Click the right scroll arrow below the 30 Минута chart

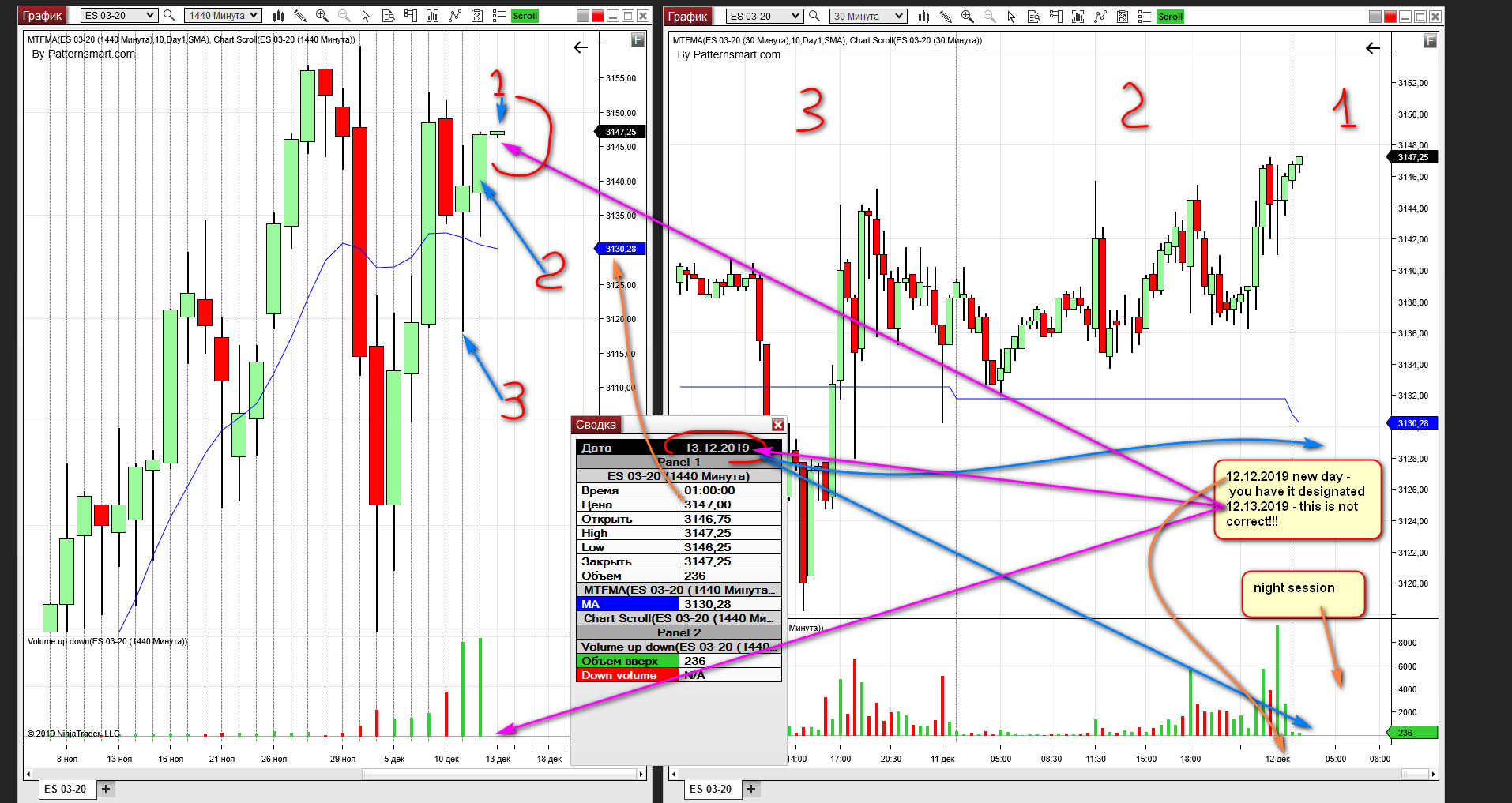click(1433, 775)
